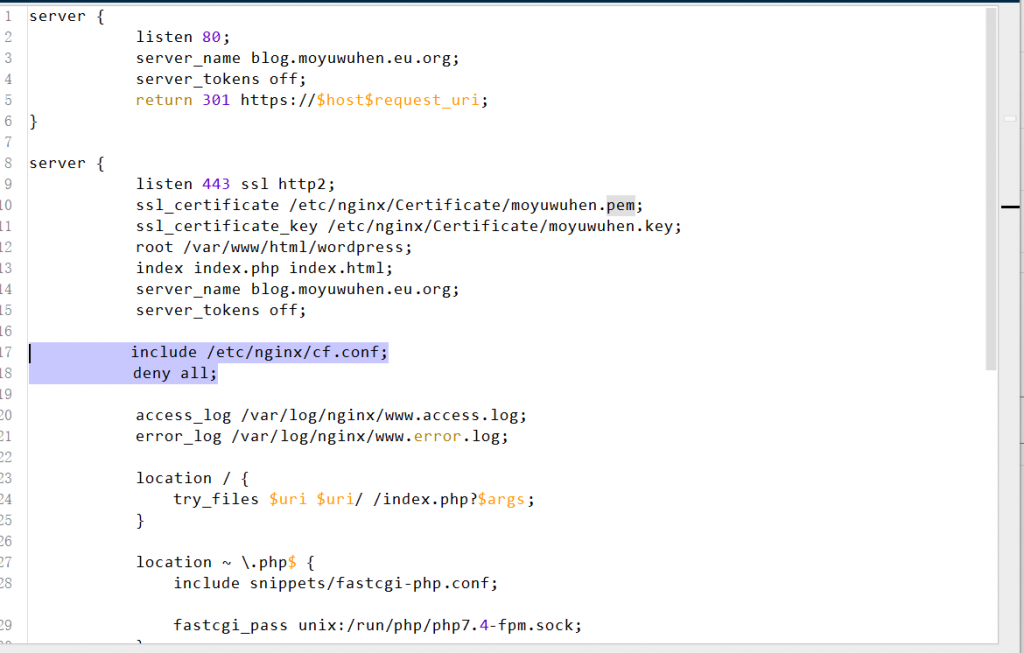Click the highlighted "pem" extension in ssl_certificate
1024x653 pixels.
620,205
